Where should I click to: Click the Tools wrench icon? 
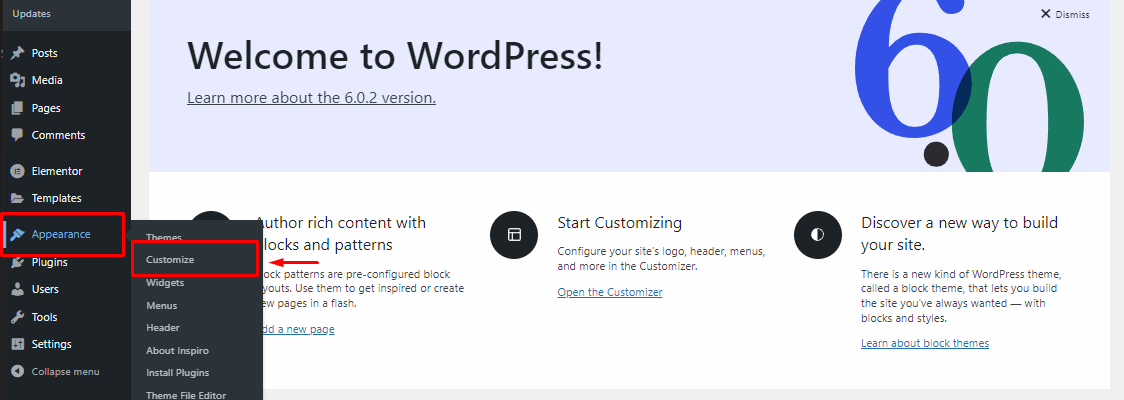click(x=17, y=317)
